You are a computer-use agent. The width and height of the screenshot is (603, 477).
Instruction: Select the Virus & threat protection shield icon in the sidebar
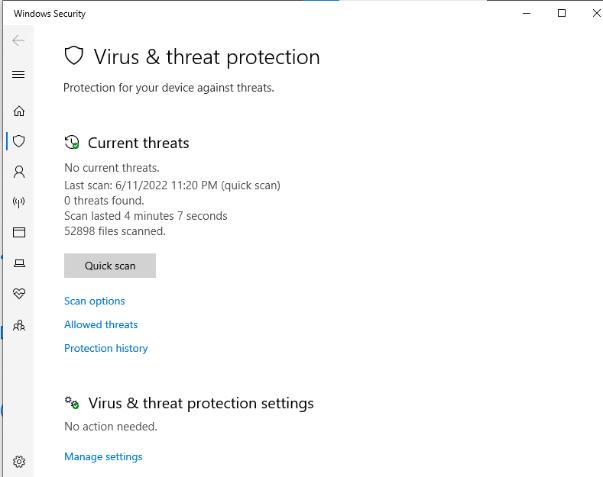pos(18,141)
